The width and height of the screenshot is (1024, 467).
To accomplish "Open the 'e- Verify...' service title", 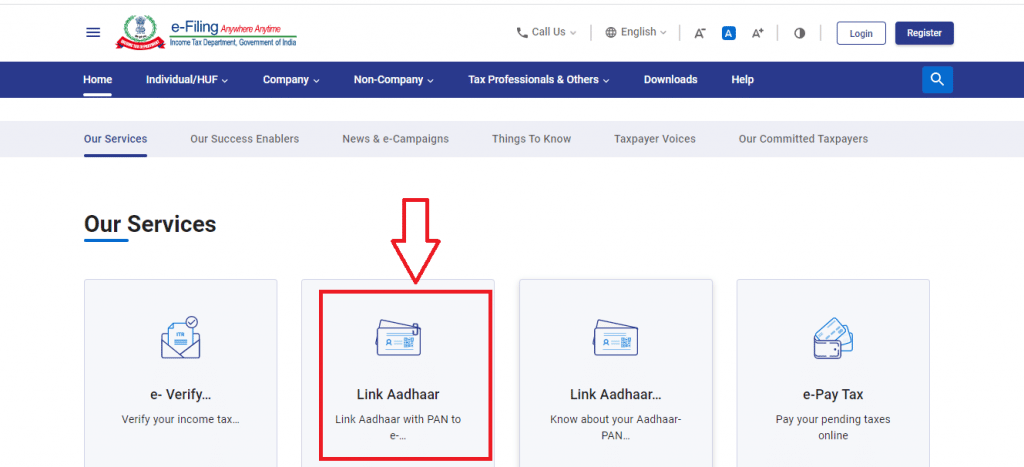I will tap(180, 395).
